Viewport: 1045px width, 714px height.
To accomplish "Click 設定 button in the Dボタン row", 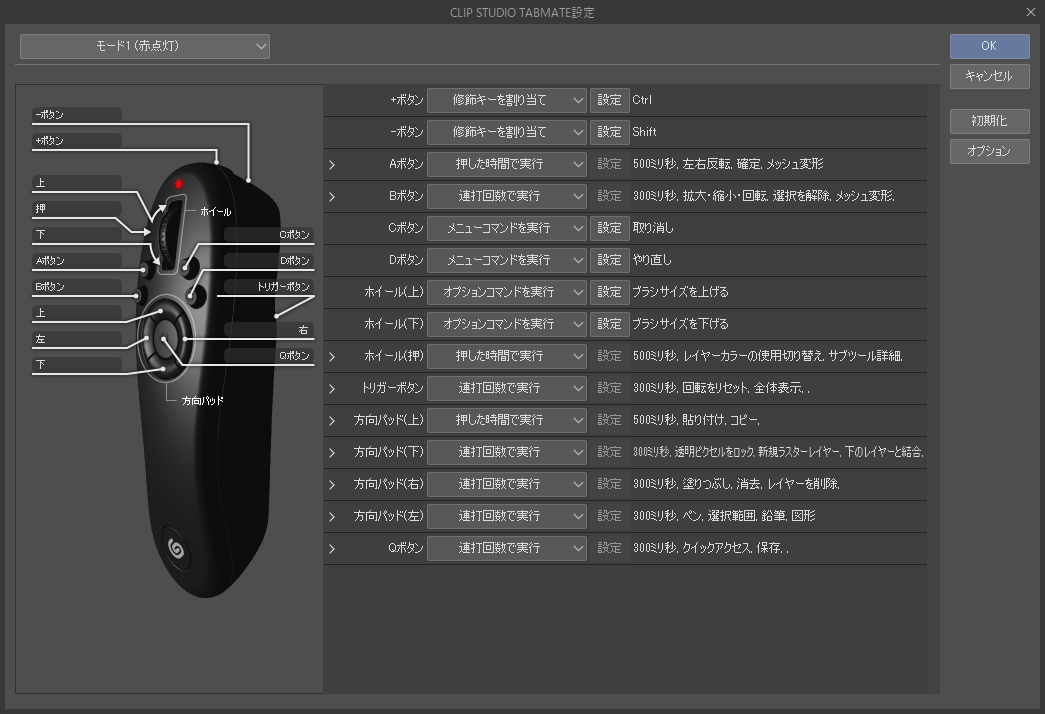I will pyautogui.click(x=609, y=260).
